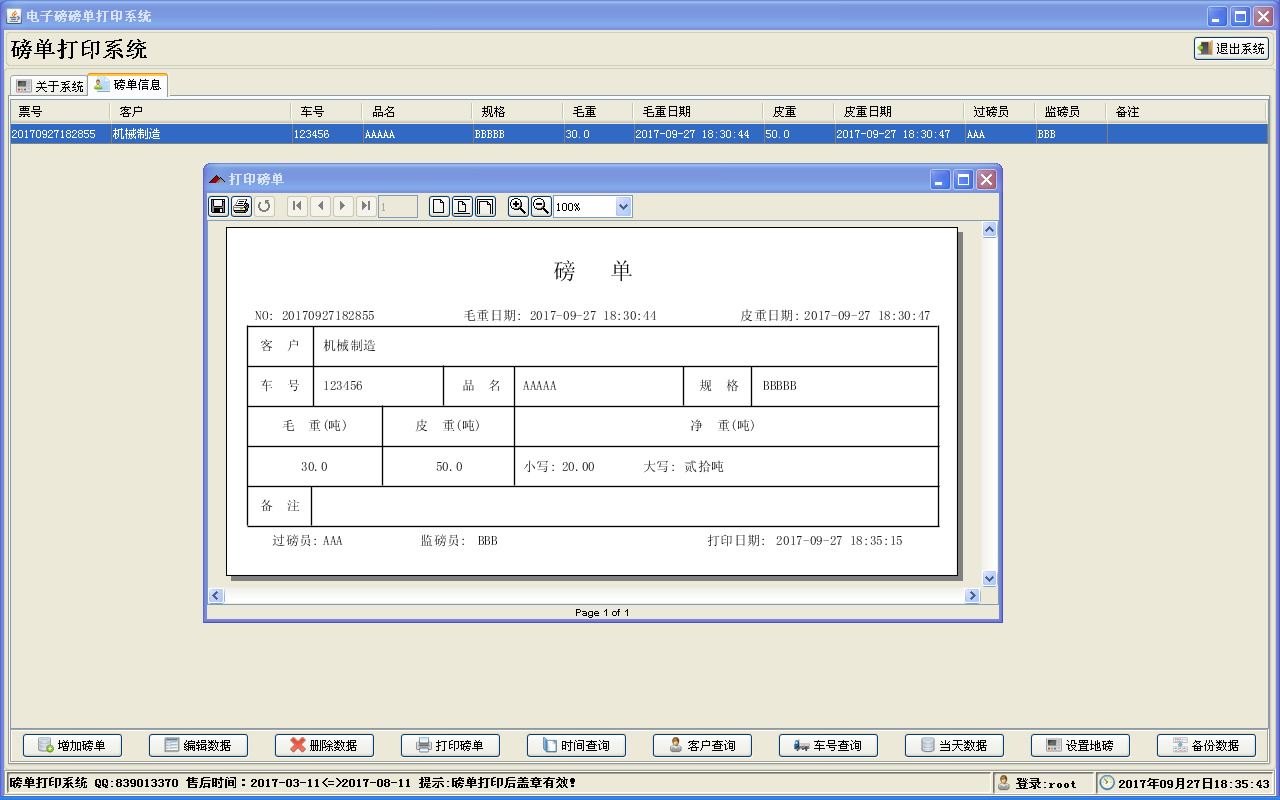The image size is (1280, 800).
Task: Zoom in on the weighing slip
Action: [x=518, y=206]
